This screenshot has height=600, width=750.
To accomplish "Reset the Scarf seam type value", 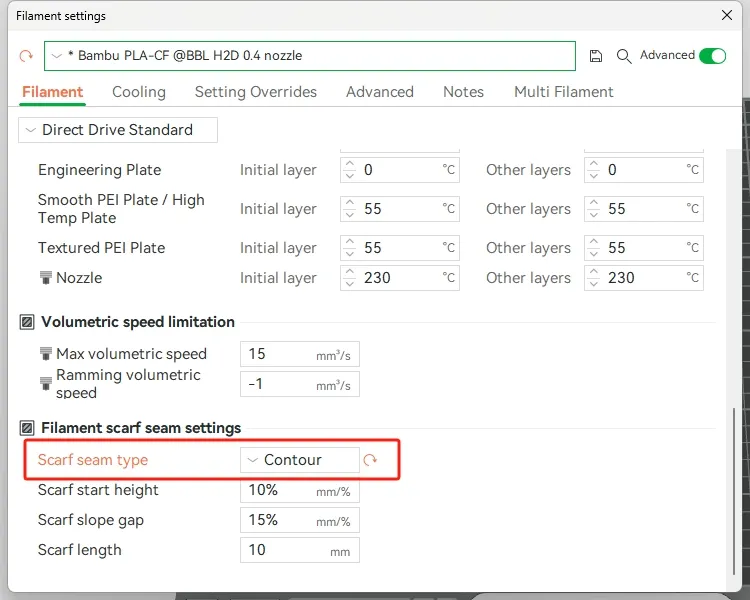I will pos(370,460).
